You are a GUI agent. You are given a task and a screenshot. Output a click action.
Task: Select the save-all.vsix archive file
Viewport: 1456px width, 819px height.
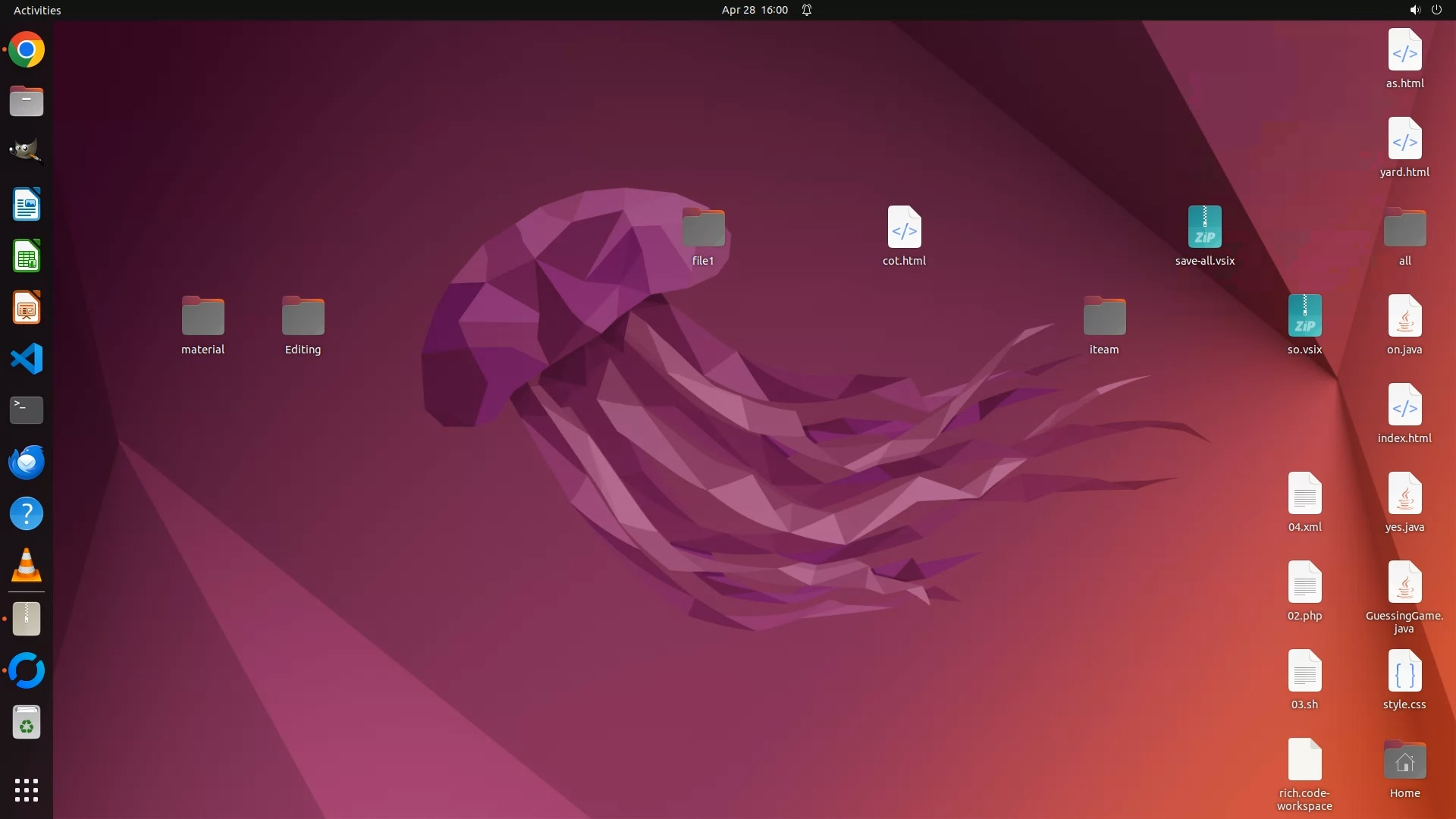[1204, 227]
